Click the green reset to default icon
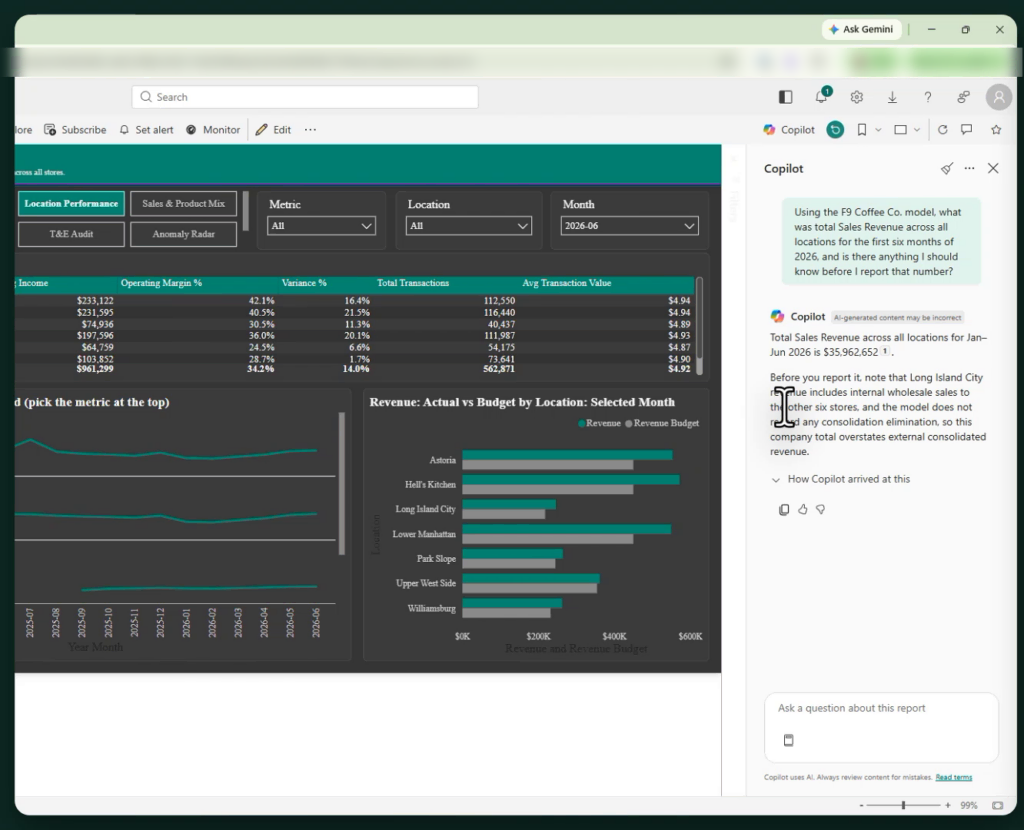 click(835, 130)
